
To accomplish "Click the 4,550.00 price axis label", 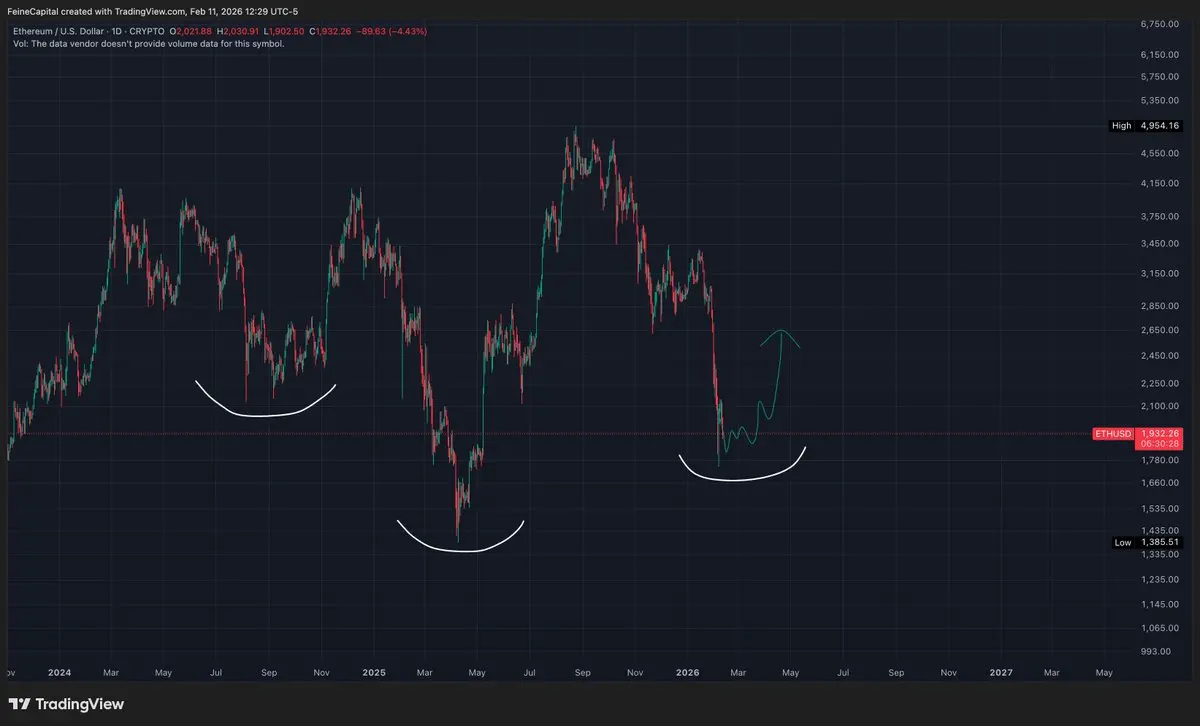I will coord(1160,153).
